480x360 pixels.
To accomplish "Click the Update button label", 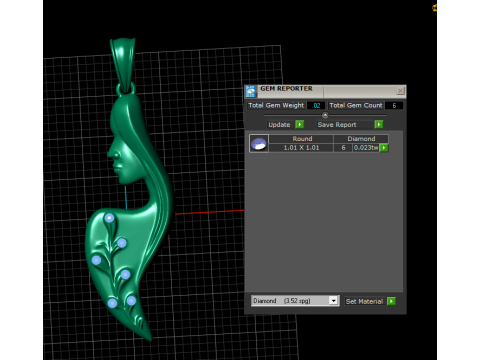I will pos(279,125).
